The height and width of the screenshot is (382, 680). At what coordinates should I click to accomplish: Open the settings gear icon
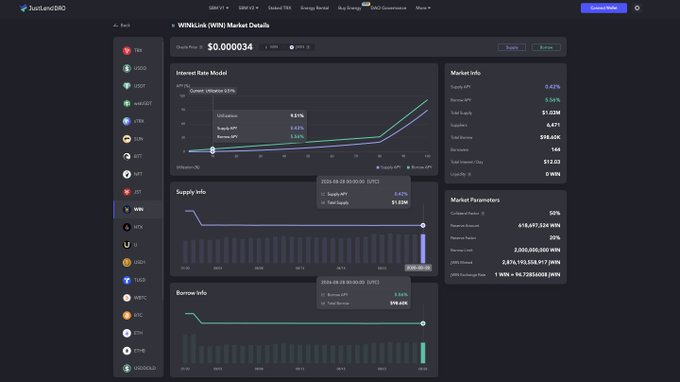[637, 8]
